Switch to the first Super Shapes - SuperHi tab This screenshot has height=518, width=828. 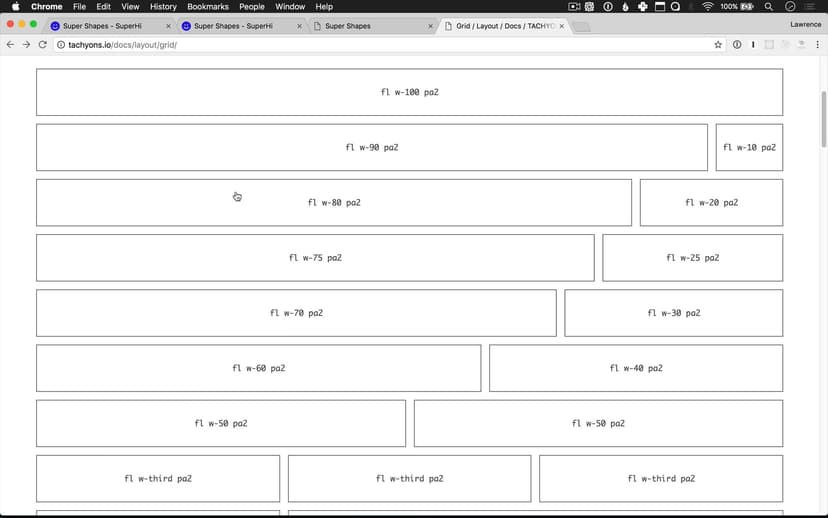105,26
